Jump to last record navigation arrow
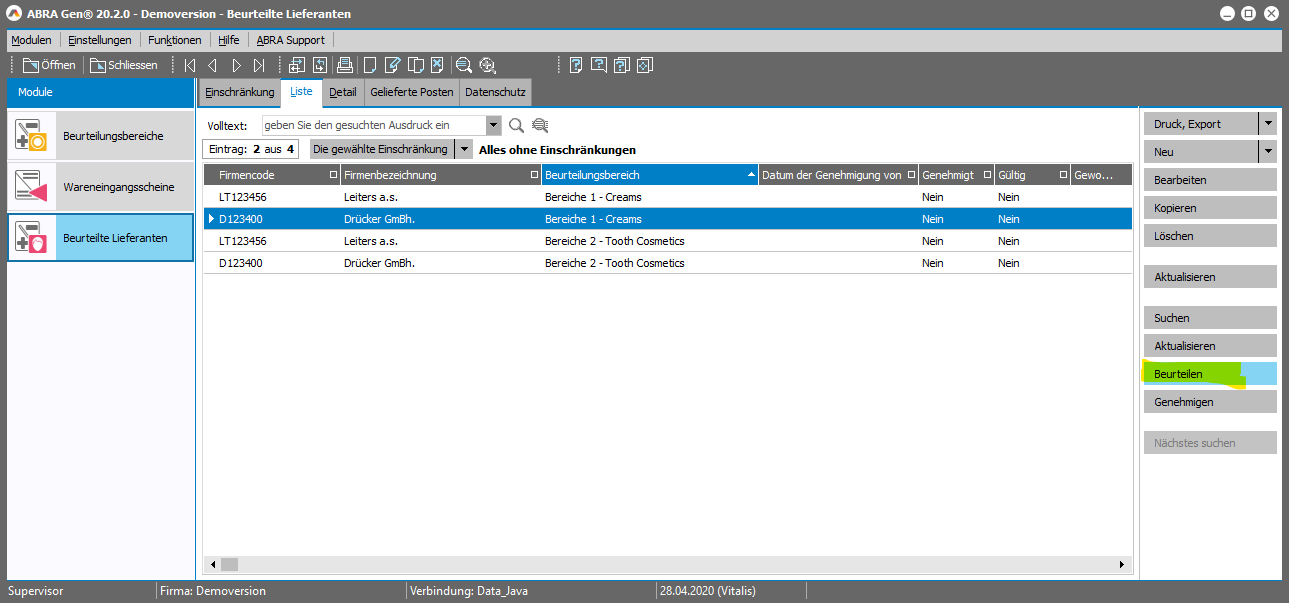The width and height of the screenshot is (1290, 603). (259, 65)
